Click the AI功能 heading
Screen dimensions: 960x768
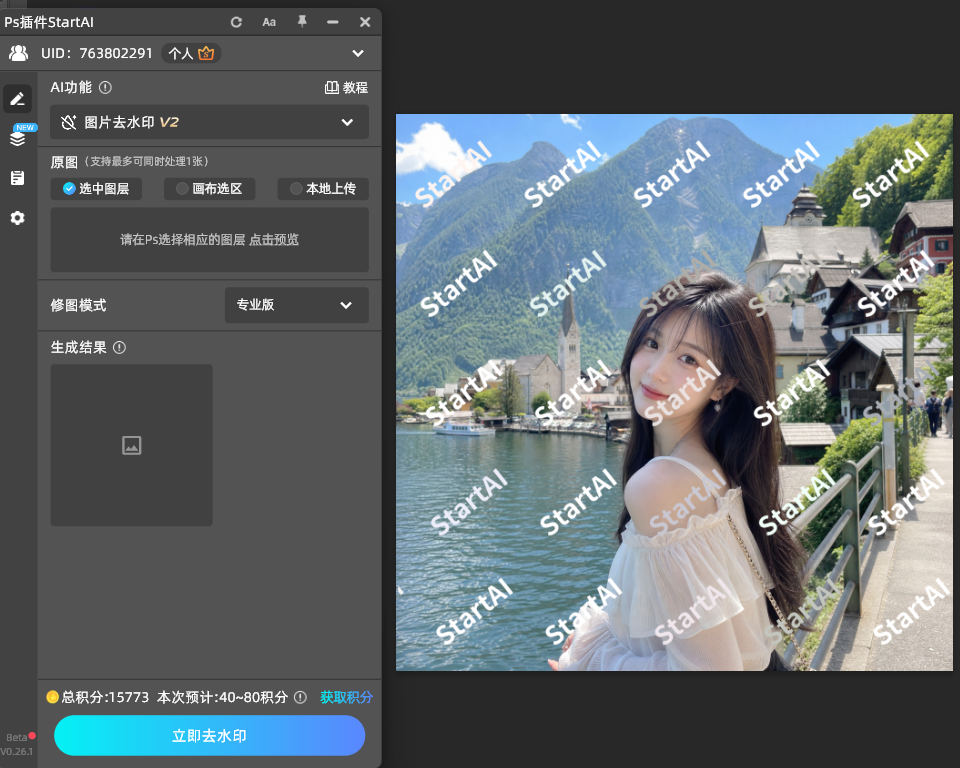coord(71,88)
